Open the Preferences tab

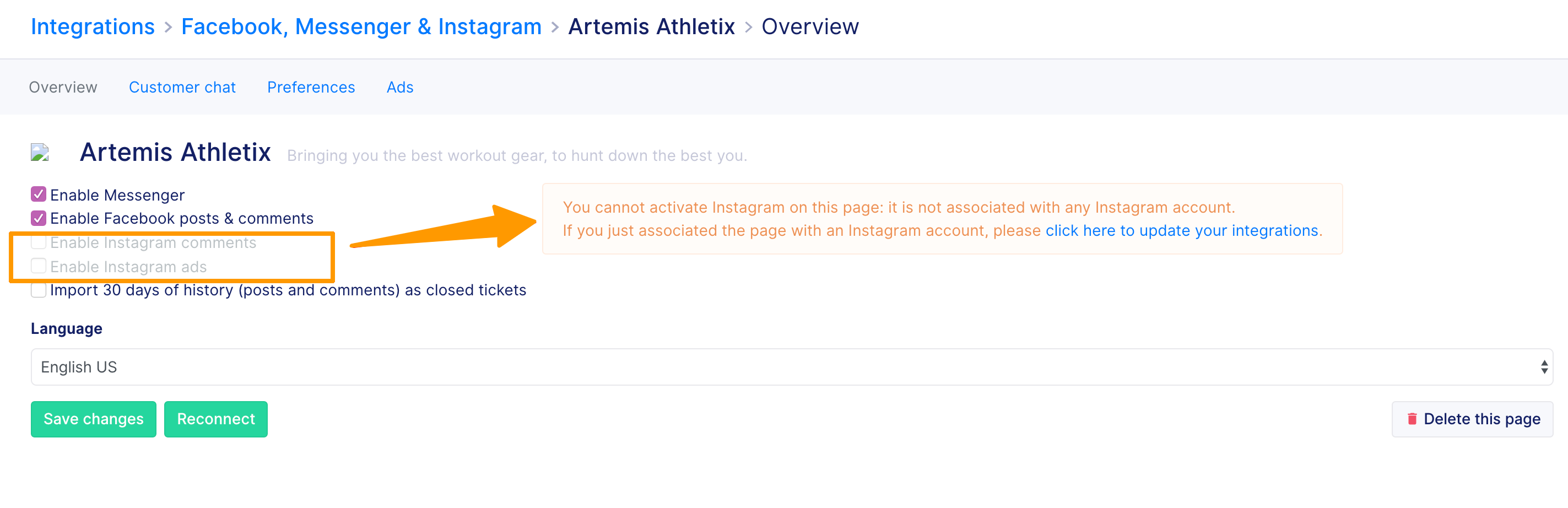point(311,87)
